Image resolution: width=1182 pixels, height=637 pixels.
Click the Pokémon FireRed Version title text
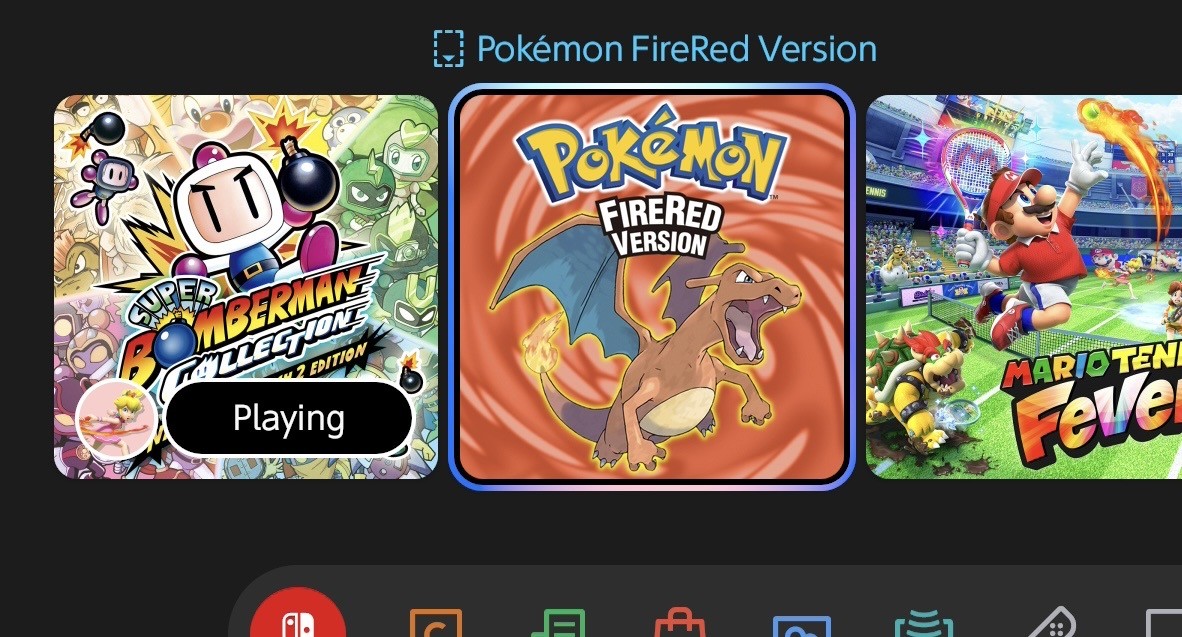(x=677, y=49)
